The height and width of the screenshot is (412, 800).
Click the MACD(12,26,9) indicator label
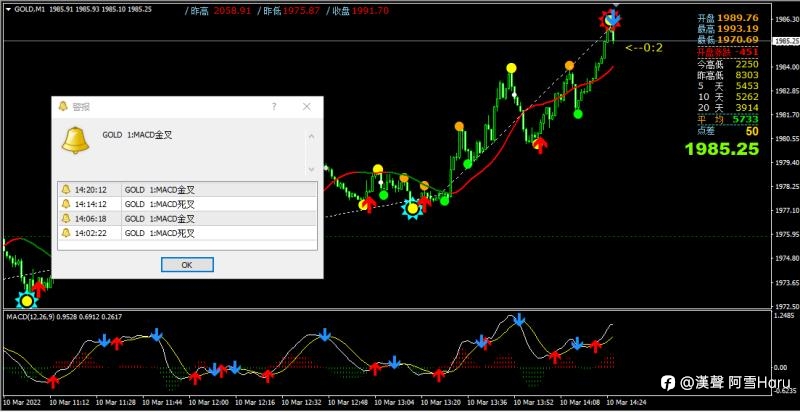click(30, 317)
